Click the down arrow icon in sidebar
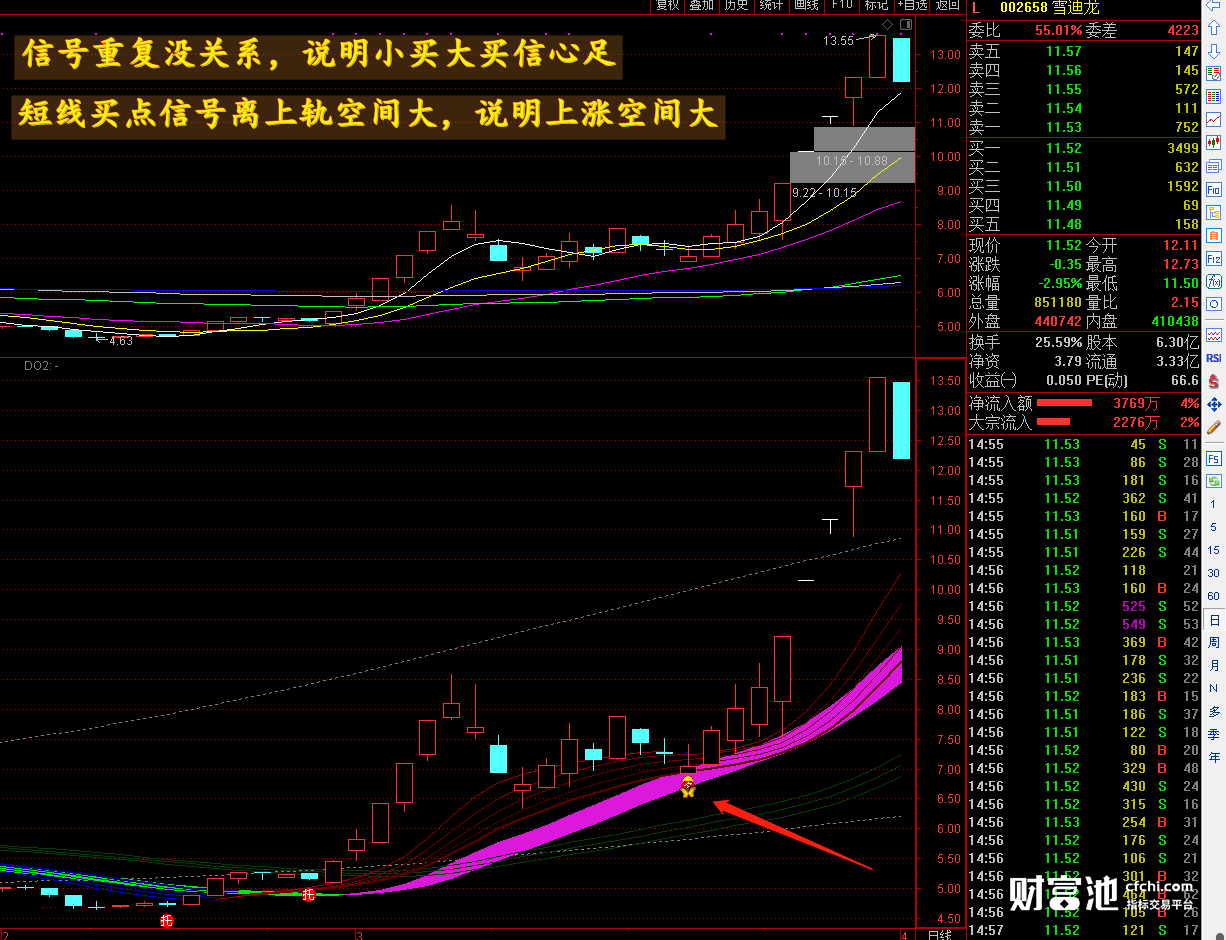The width and height of the screenshot is (1226, 940). pyautogui.click(x=1214, y=51)
